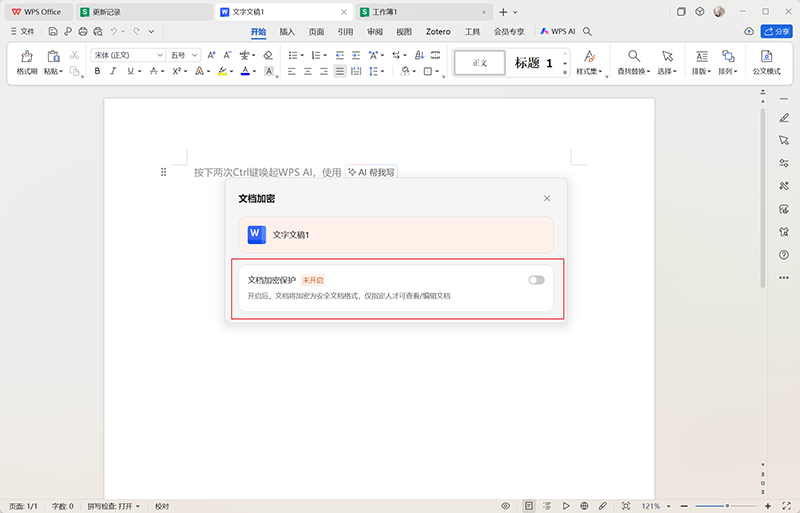Switch to web layout view in status bar

tap(584, 506)
